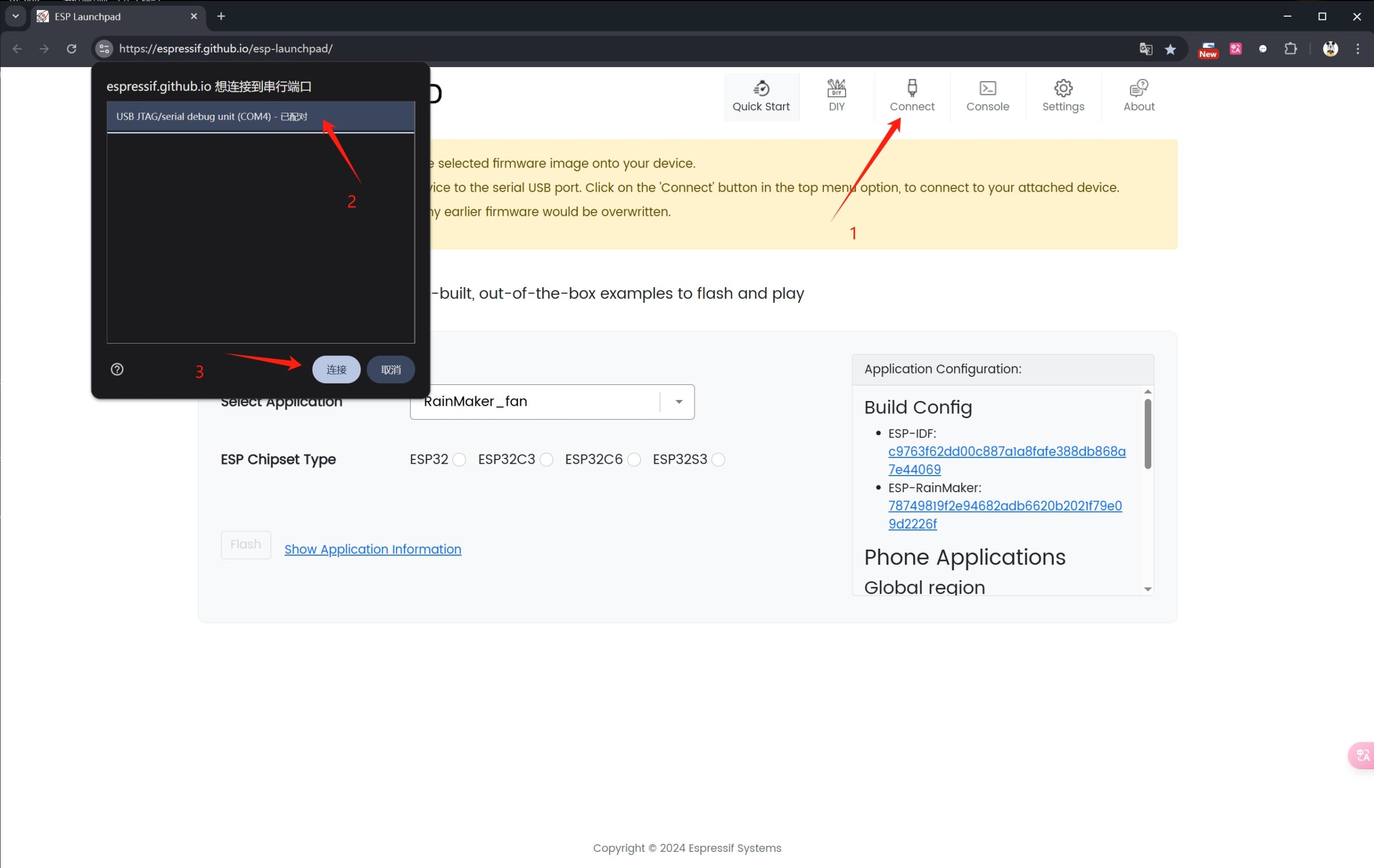Click the white circle extension icon
Viewport: 1374px width, 868px height.
[1263, 49]
